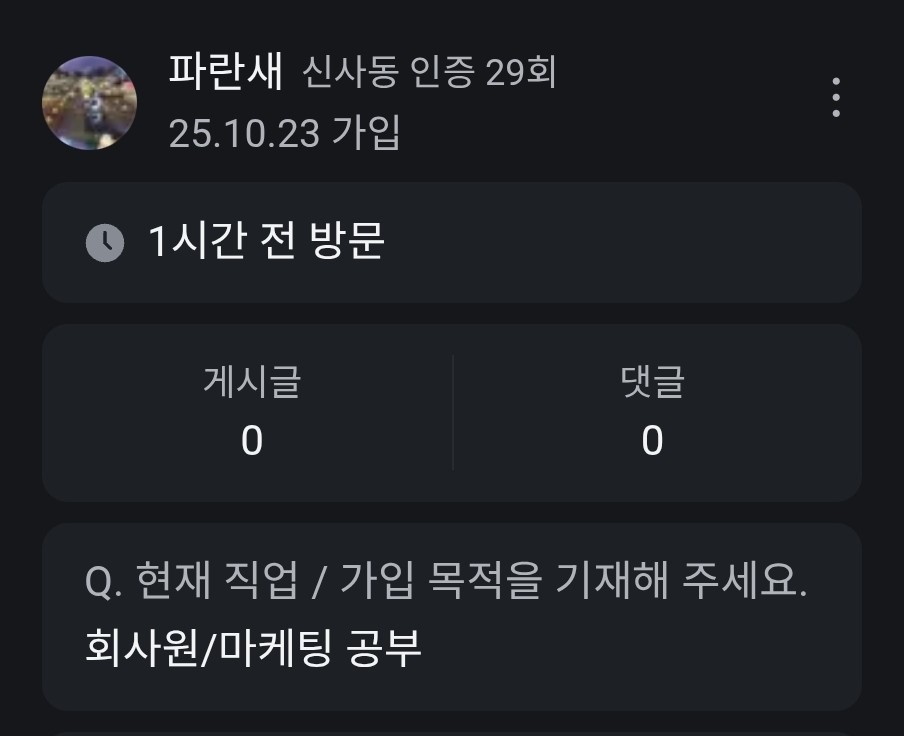Click empty space right of the answer text

point(640,648)
